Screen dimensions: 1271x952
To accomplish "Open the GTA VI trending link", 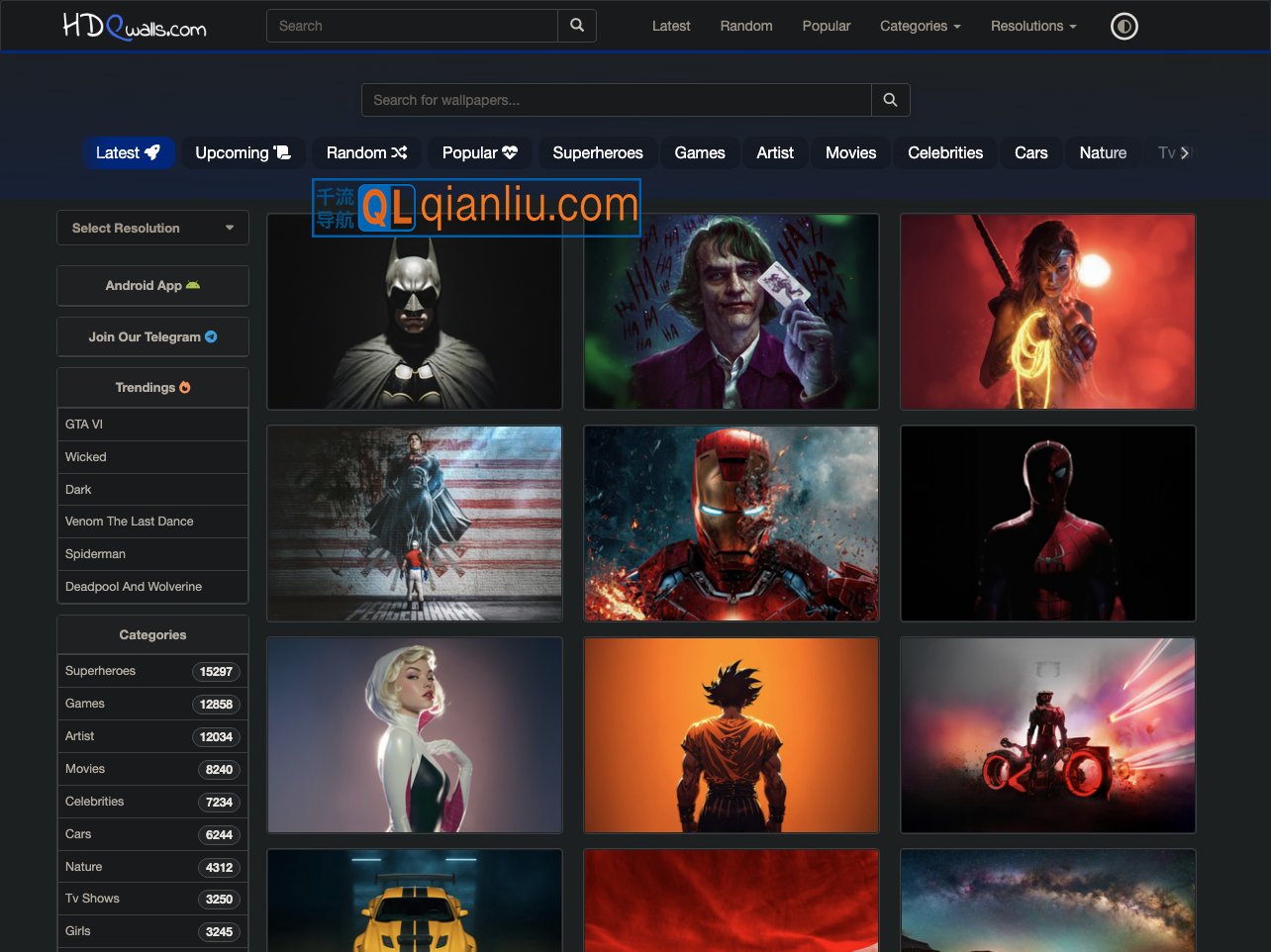I will click(x=84, y=424).
